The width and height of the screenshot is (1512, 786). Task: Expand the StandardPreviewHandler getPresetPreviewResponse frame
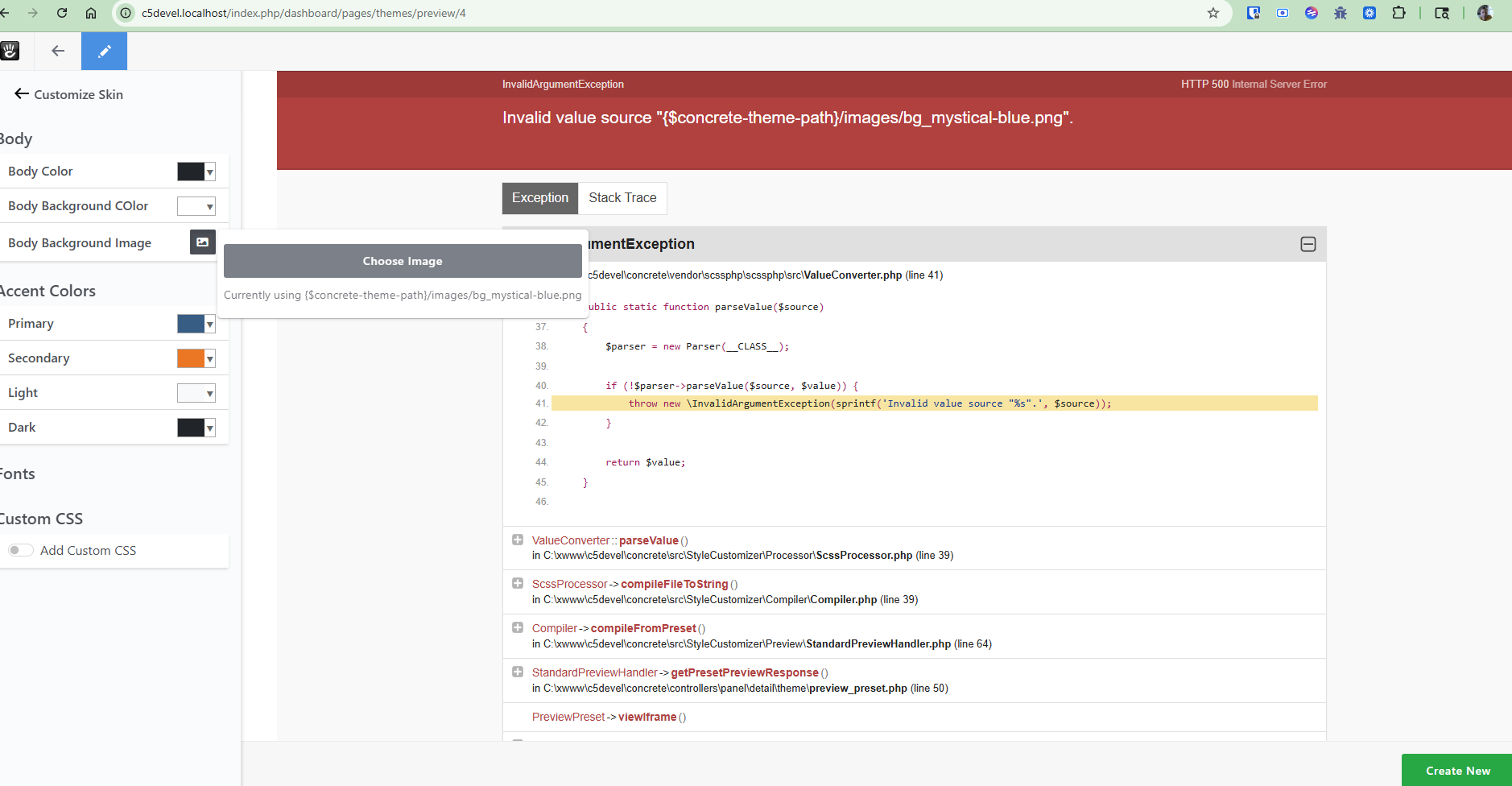click(518, 672)
